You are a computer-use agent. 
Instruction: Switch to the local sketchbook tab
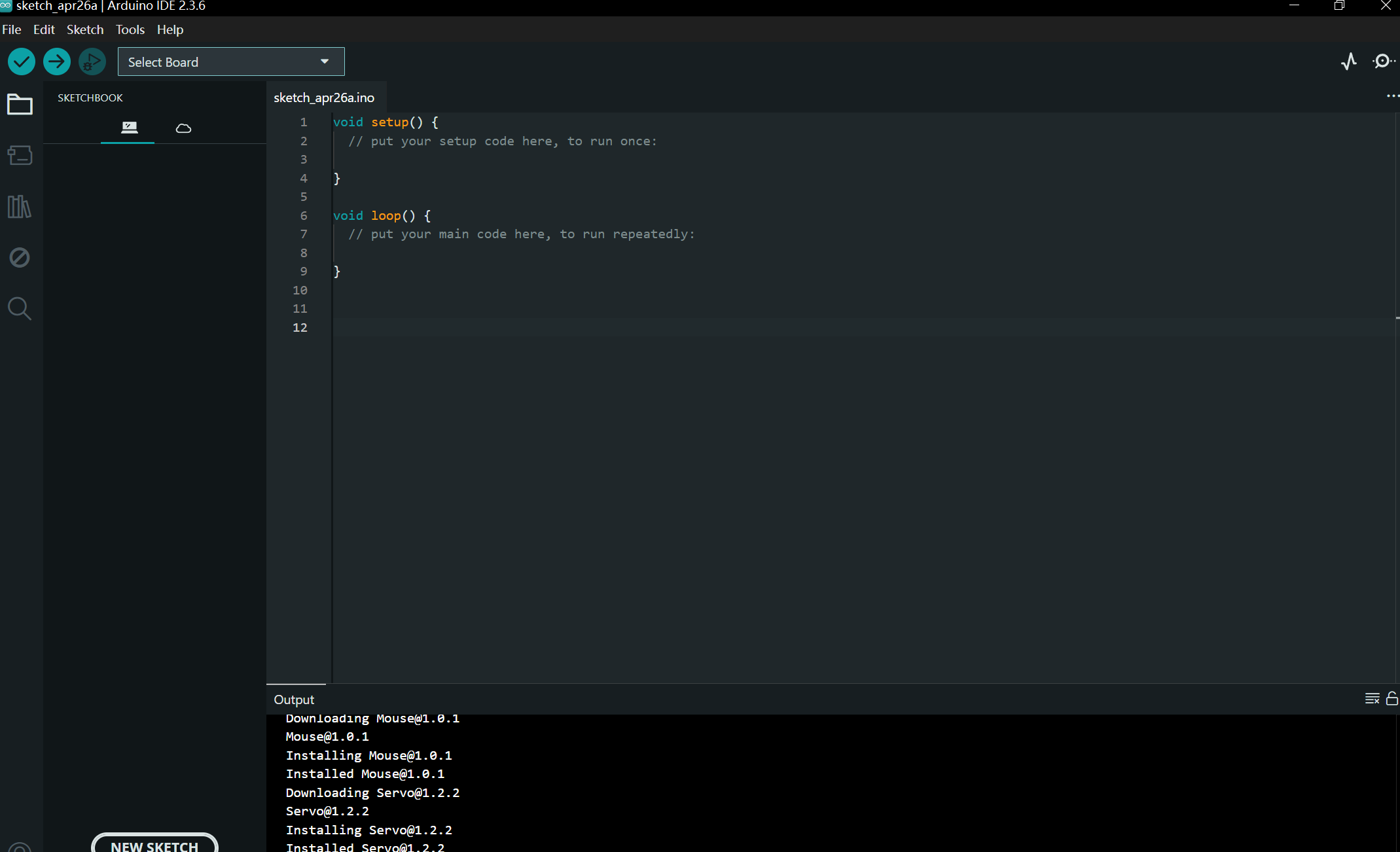click(129, 128)
